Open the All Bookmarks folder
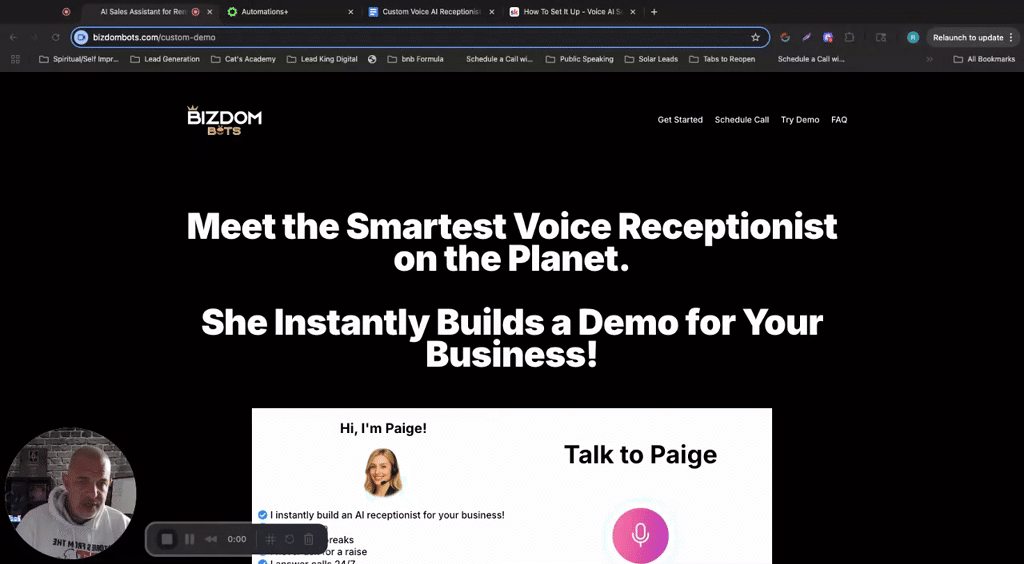Viewport: 1024px width, 564px height. click(x=984, y=59)
